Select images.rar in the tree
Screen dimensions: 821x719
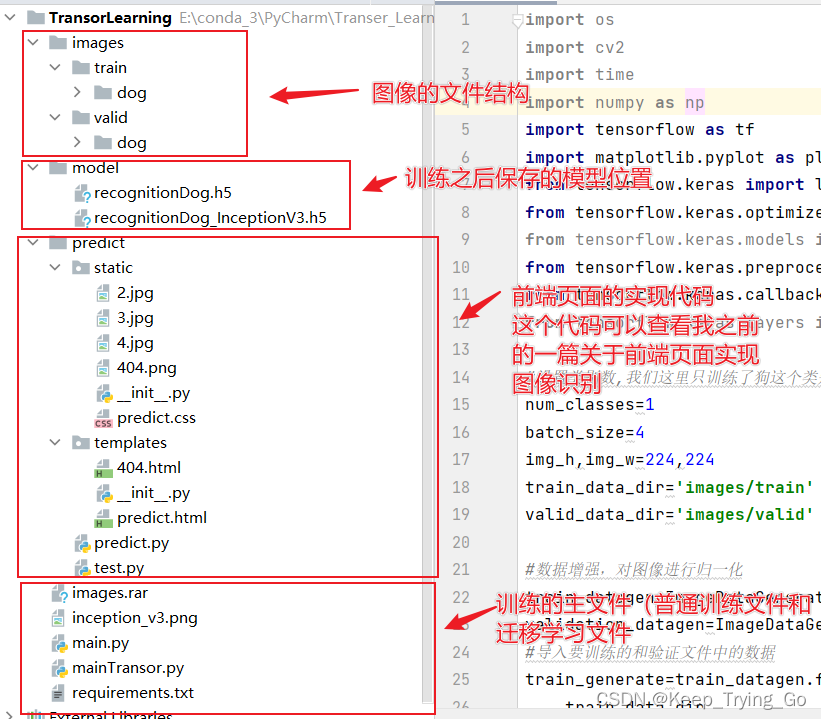click(110, 593)
